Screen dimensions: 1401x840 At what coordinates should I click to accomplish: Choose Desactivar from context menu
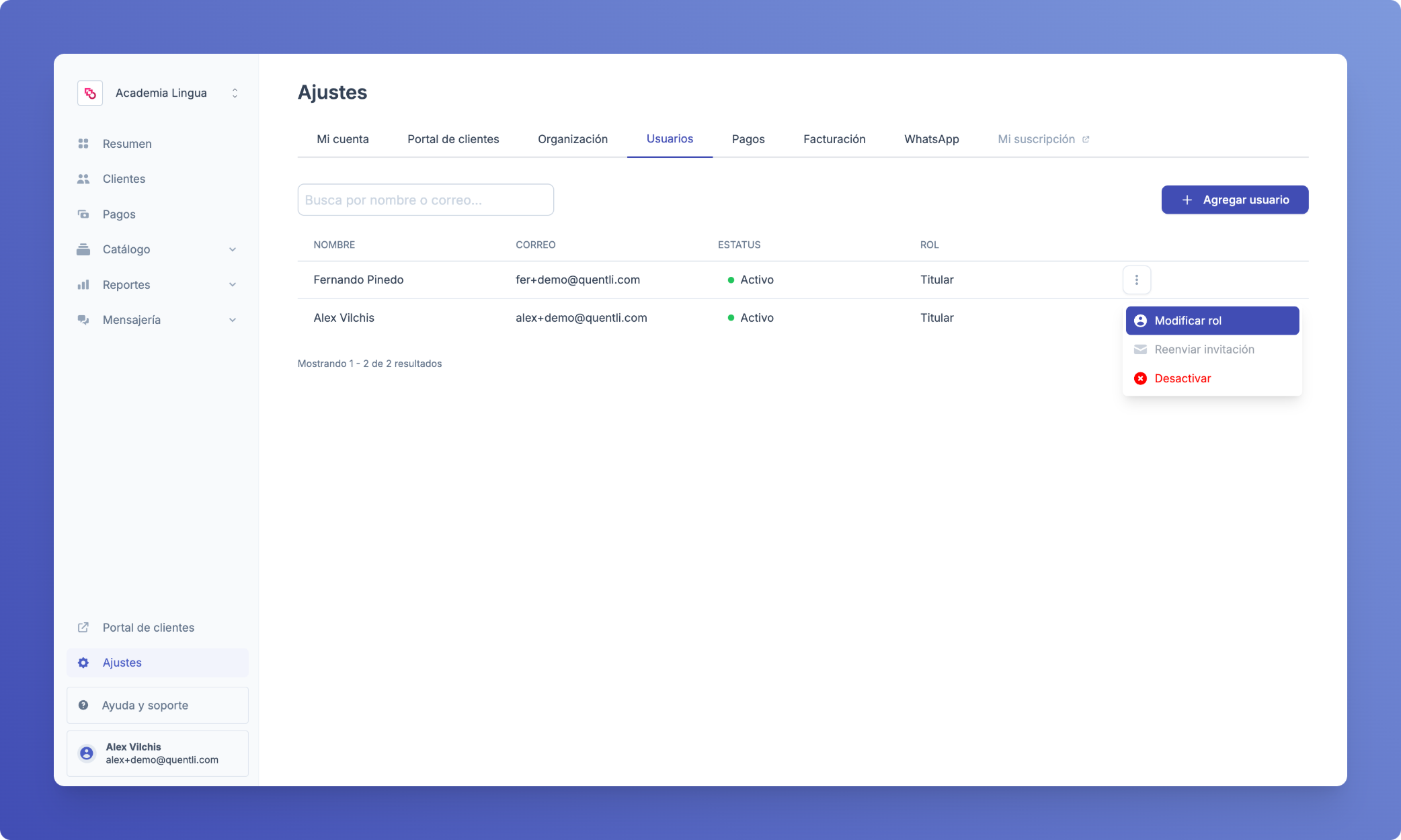[1182, 378]
